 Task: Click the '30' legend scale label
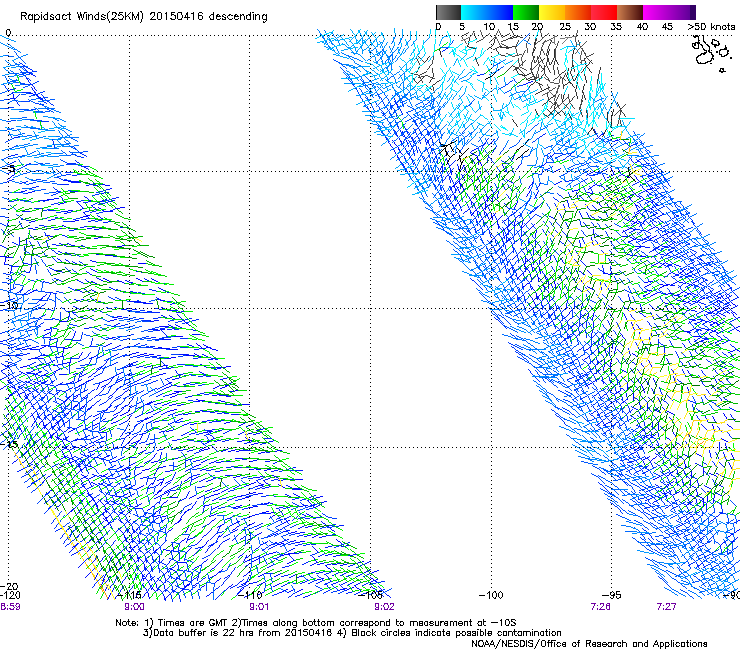[x=590, y=26]
